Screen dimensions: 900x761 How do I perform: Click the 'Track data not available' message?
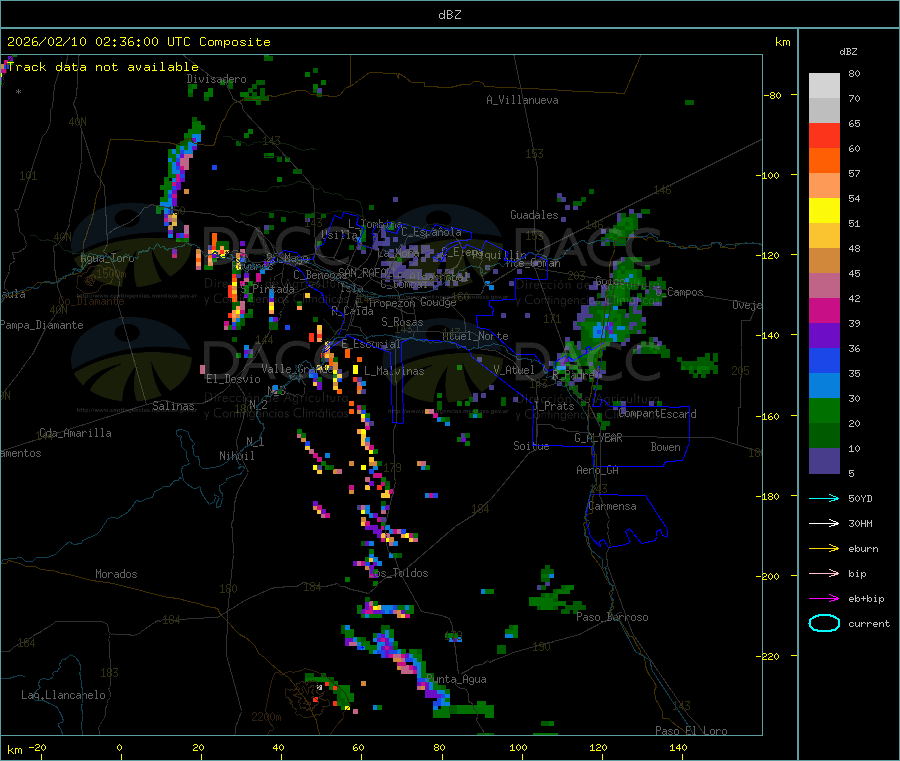(x=103, y=67)
